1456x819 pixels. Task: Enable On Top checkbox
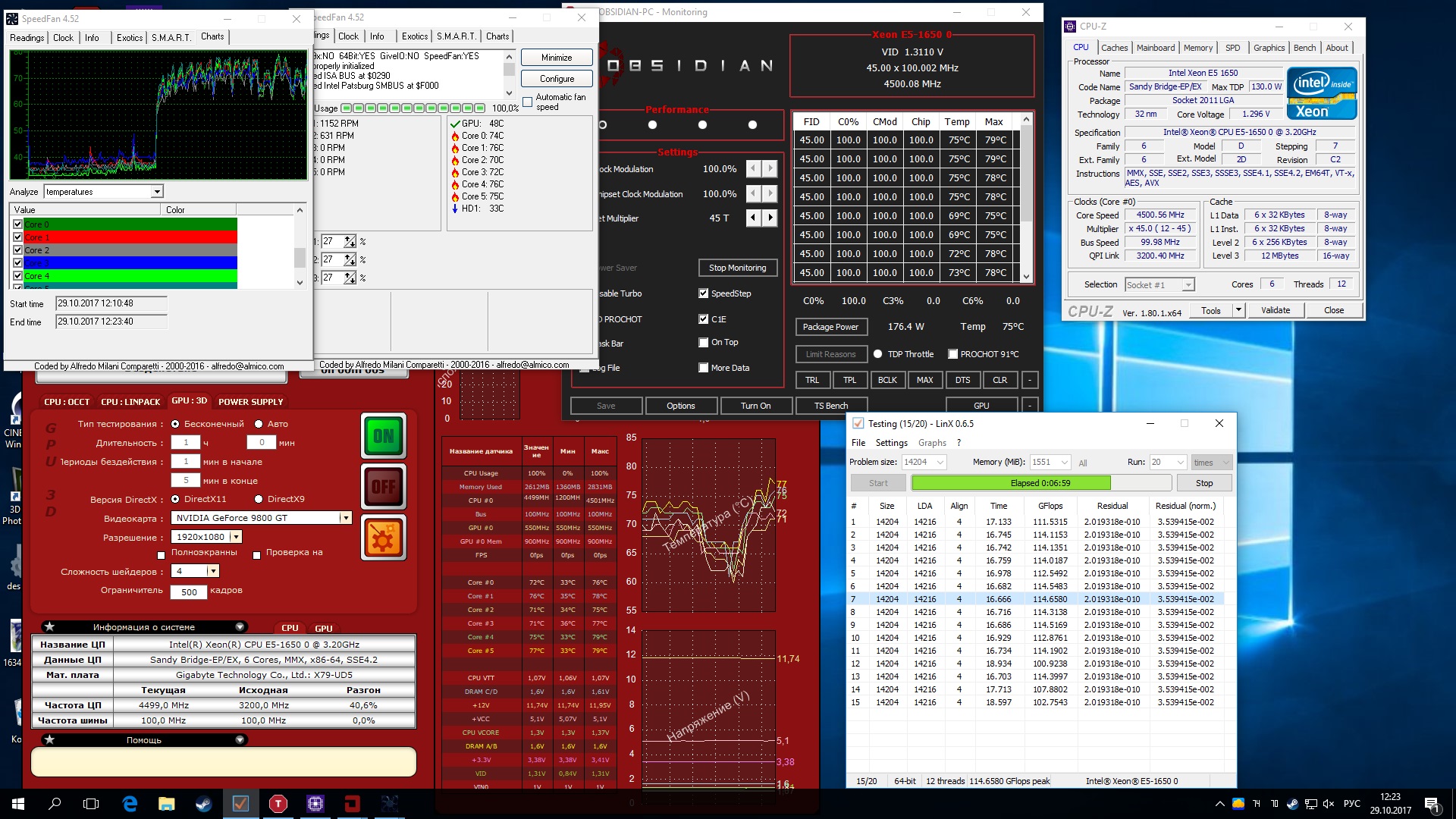pos(704,343)
